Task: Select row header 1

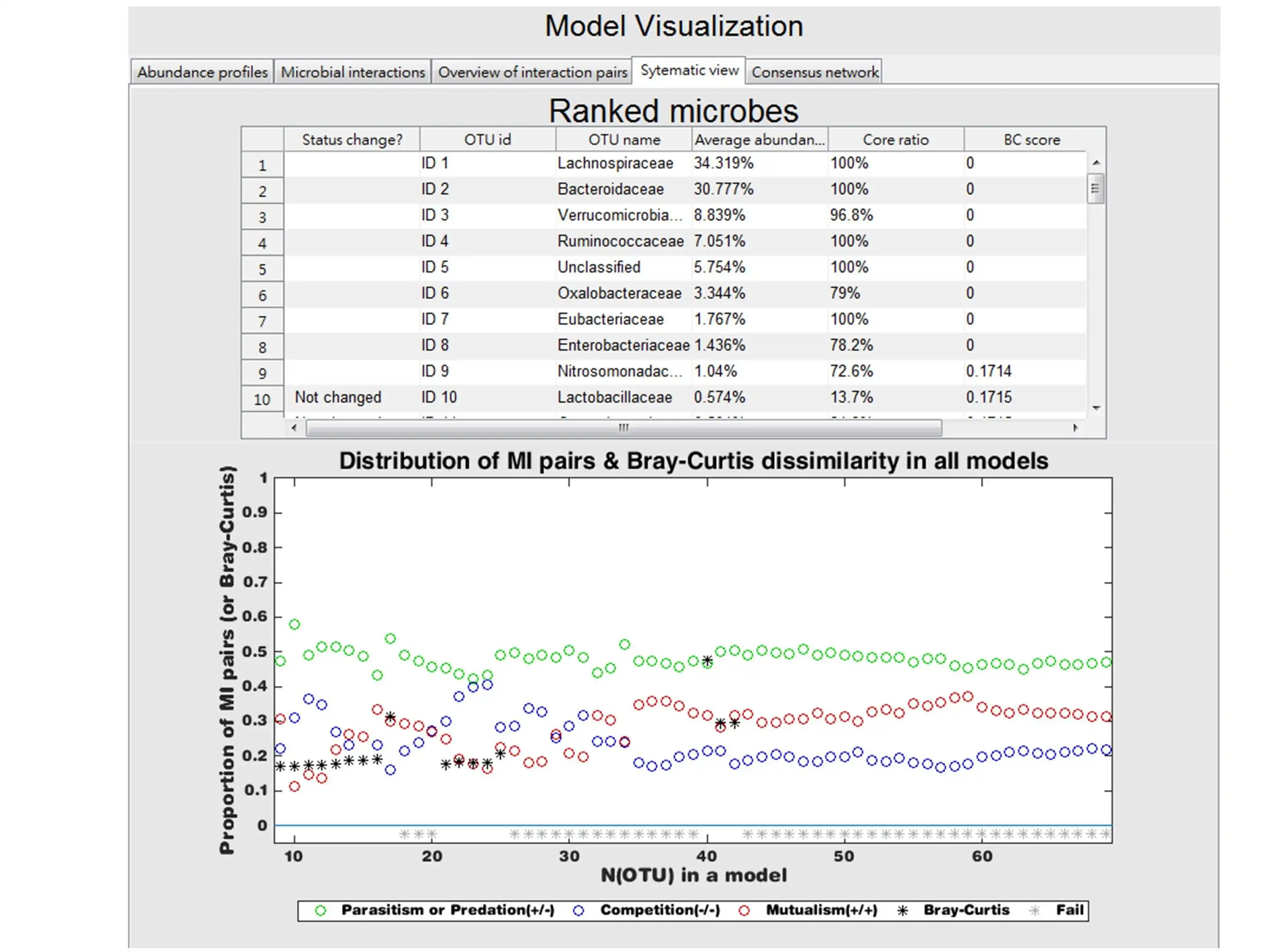Action: (x=262, y=165)
